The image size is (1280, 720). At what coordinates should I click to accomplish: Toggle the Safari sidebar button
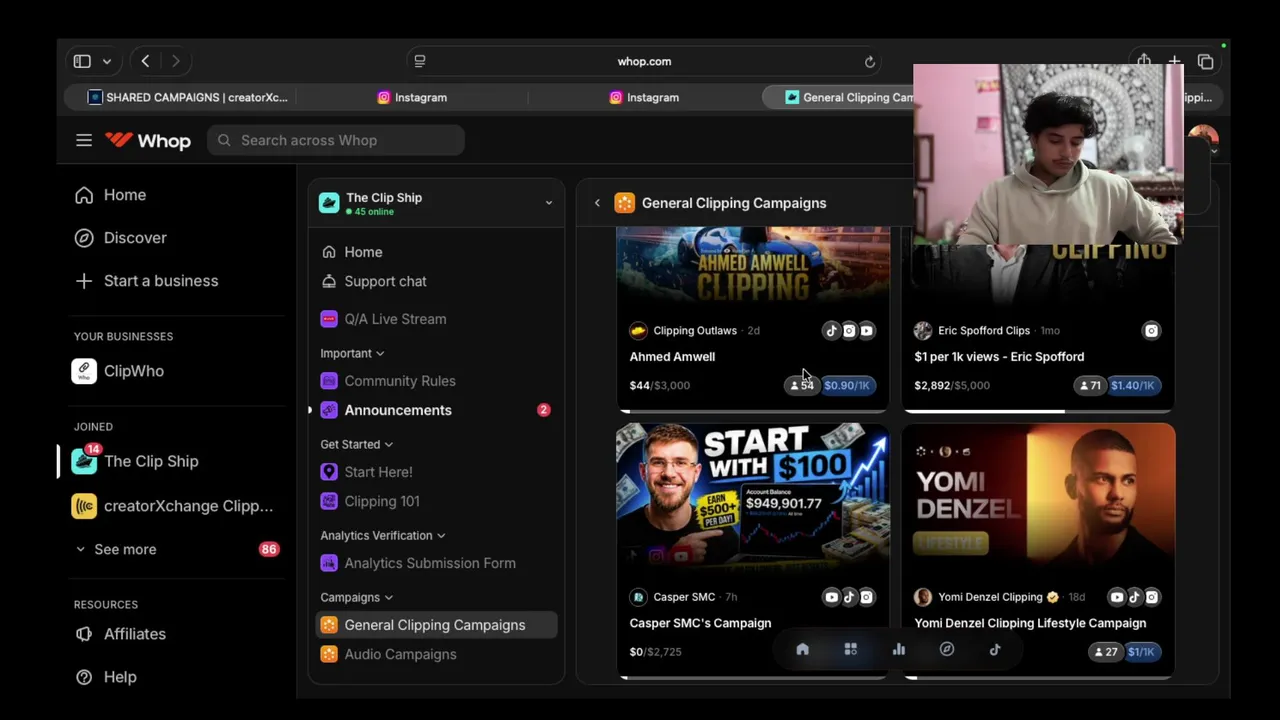click(x=82, y=61)
